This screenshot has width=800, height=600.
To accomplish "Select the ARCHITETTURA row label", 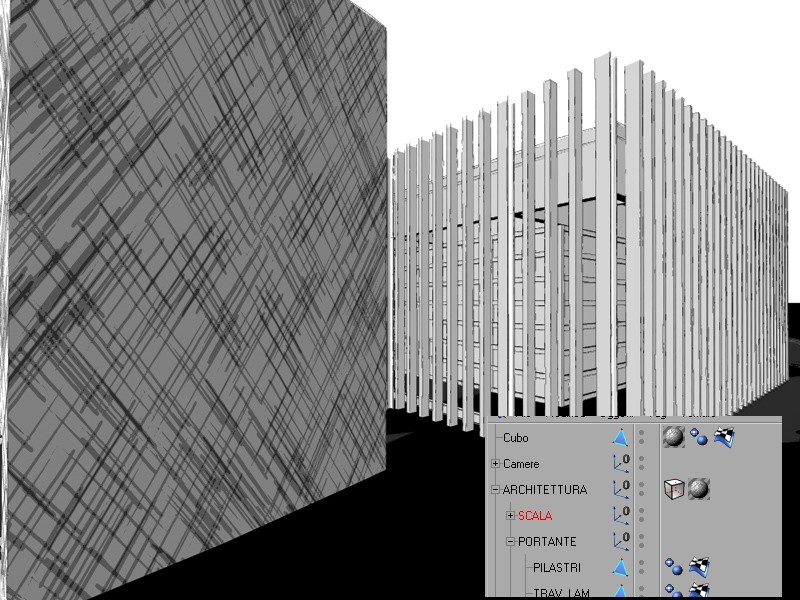I will [x=545, y=490].
